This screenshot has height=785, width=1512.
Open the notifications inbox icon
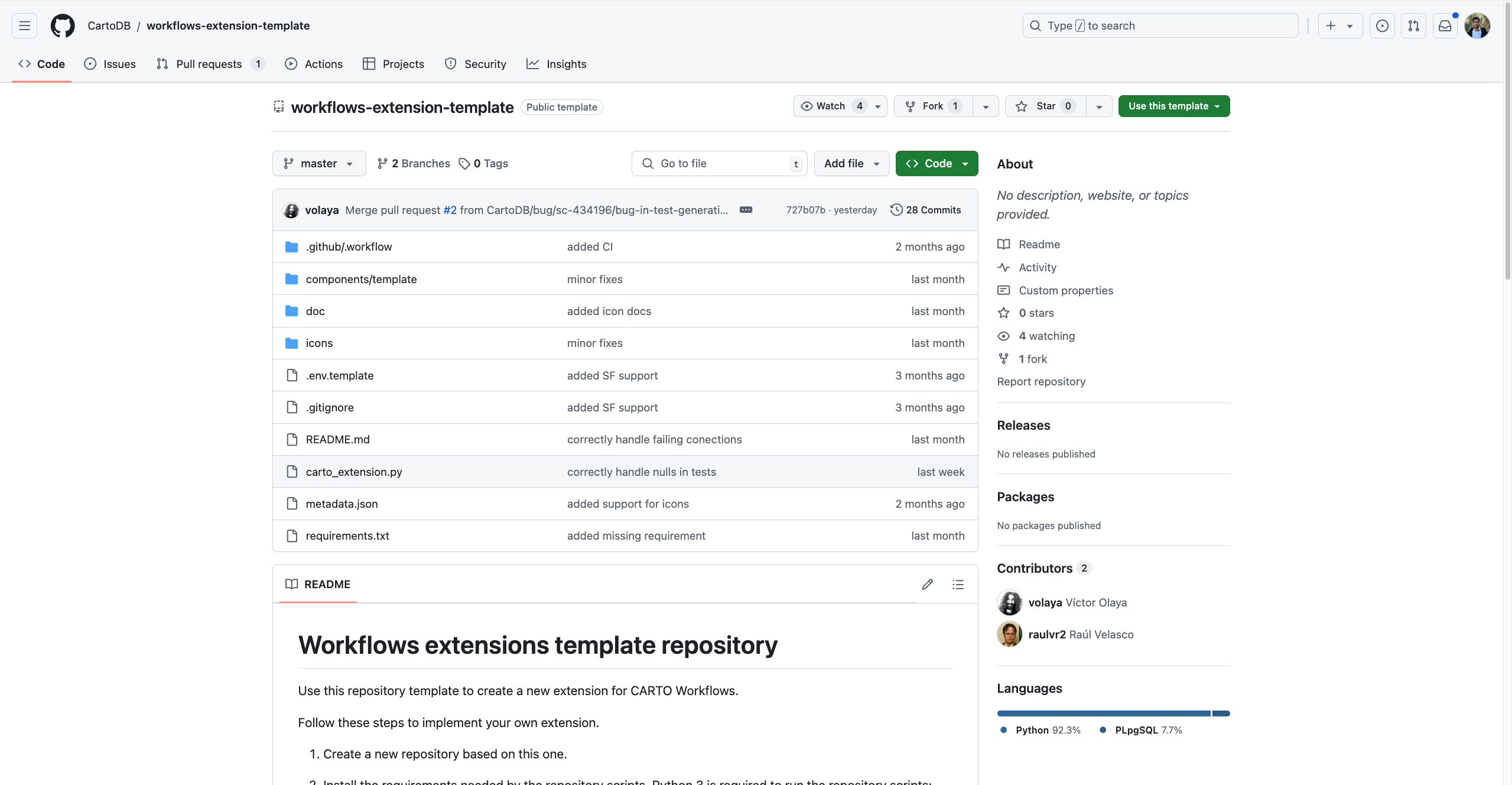pos(1445,25)
